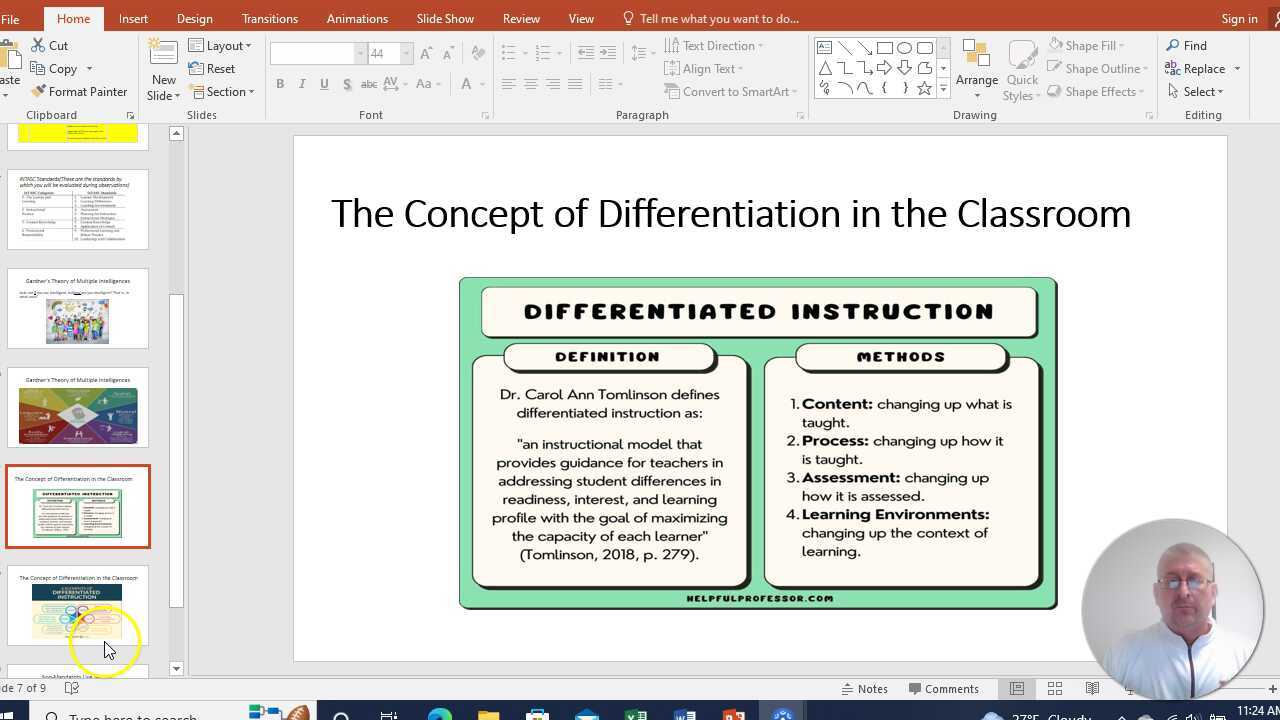Toggle Italic text formatting

pos(302,85)
